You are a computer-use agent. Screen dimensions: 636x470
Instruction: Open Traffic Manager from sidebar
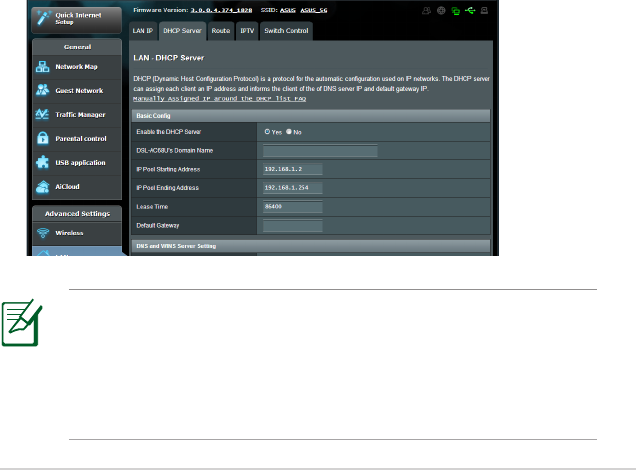click(77, 114)
